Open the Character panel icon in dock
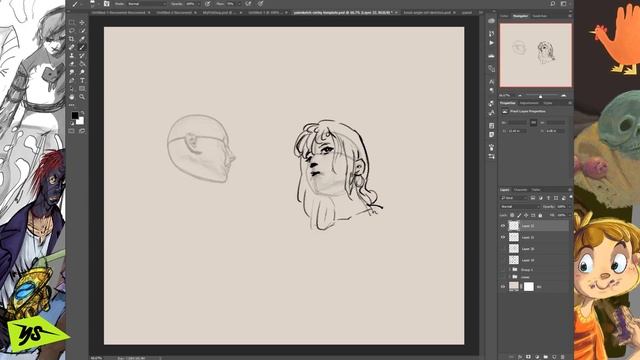 pyautogui.click(x=491, y=82)
